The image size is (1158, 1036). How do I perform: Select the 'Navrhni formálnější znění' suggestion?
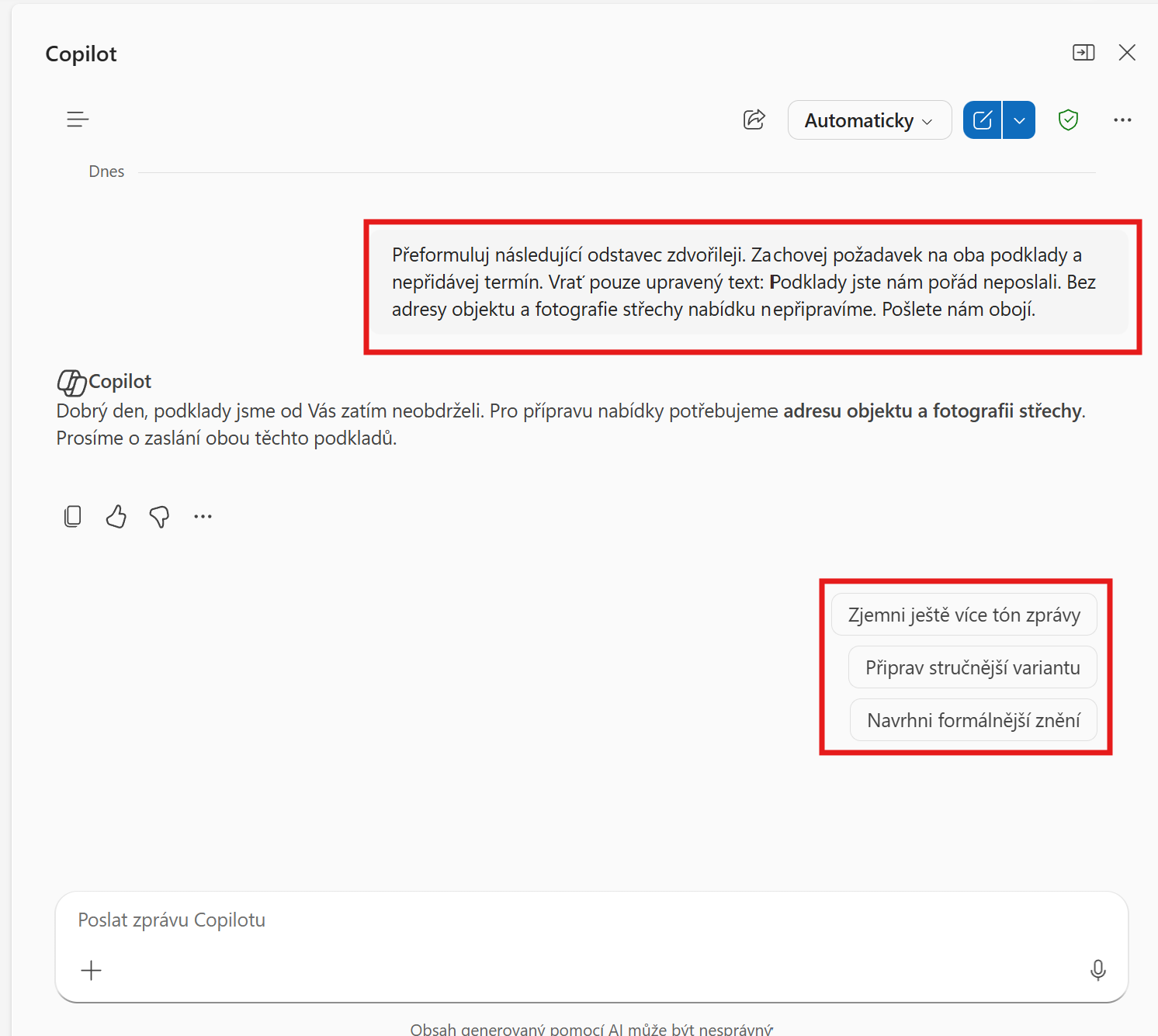pos(973,720)
